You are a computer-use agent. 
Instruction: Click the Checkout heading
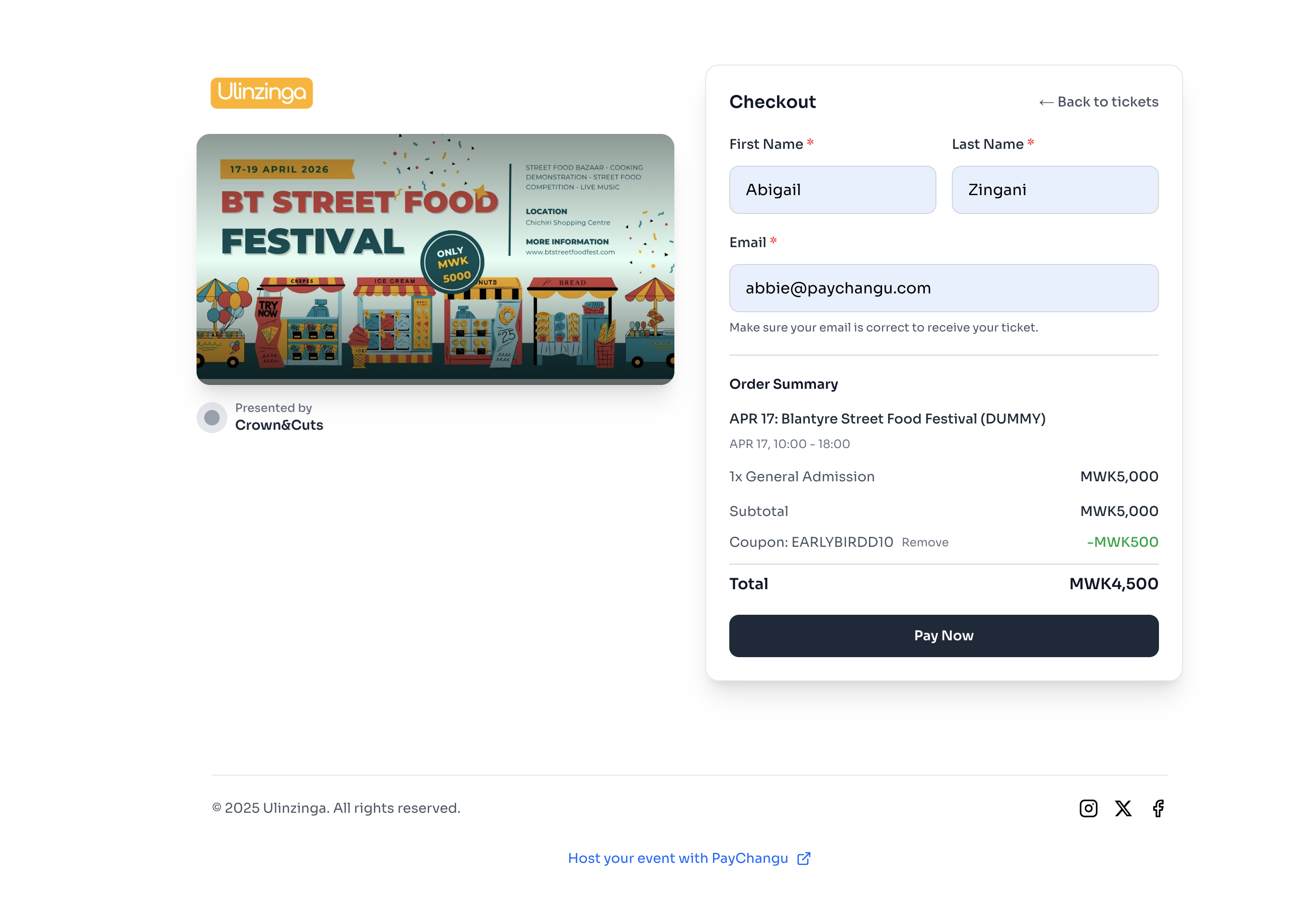772,102
